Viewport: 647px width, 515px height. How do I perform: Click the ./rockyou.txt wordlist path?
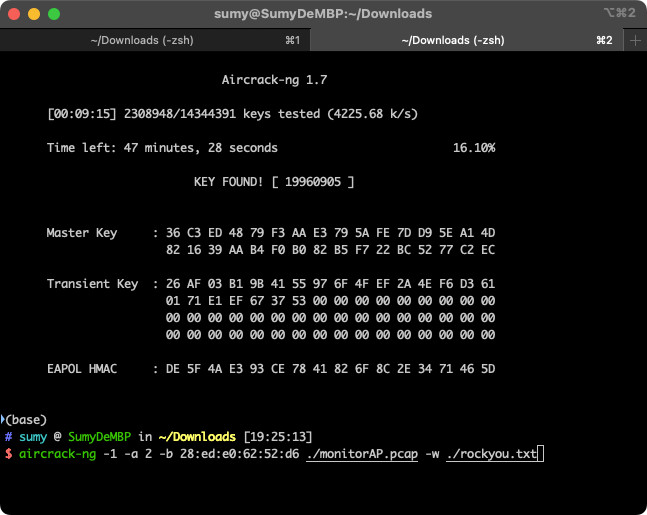[x=492, y=455]
